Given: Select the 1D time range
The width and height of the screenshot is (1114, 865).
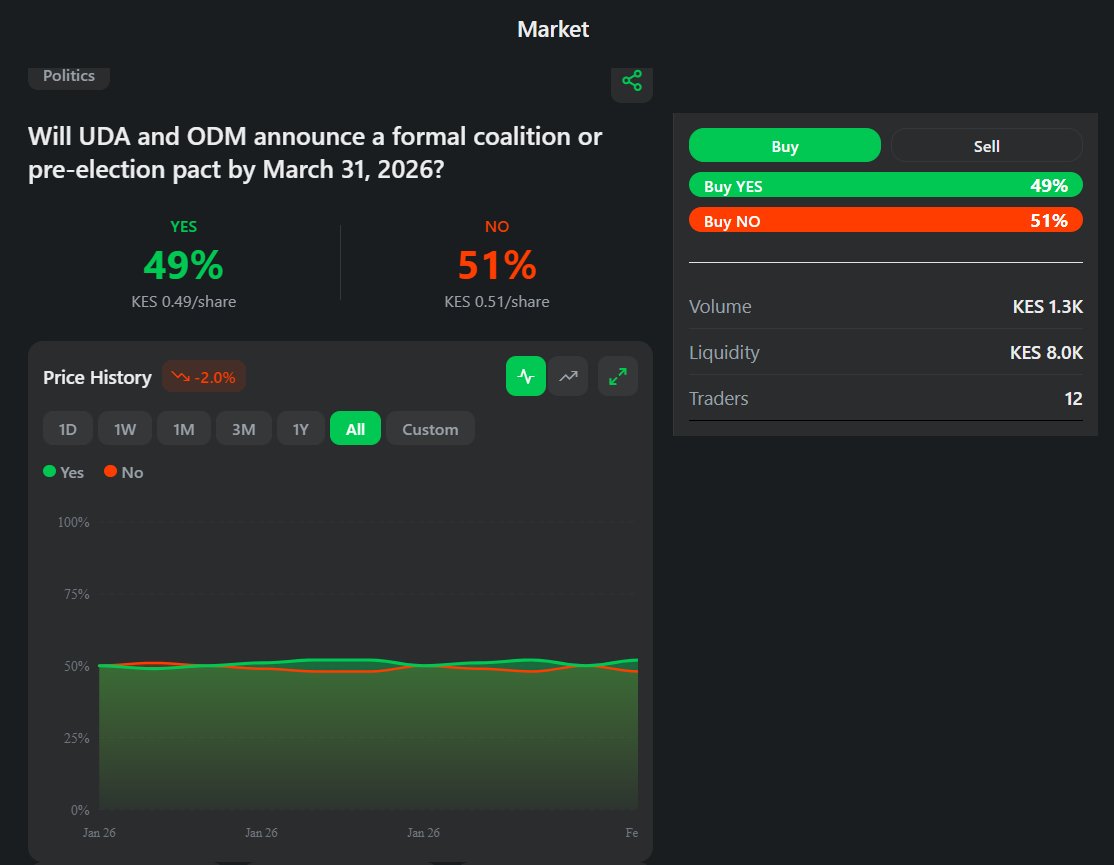Looking at the screenshot, I should (67, 429).
